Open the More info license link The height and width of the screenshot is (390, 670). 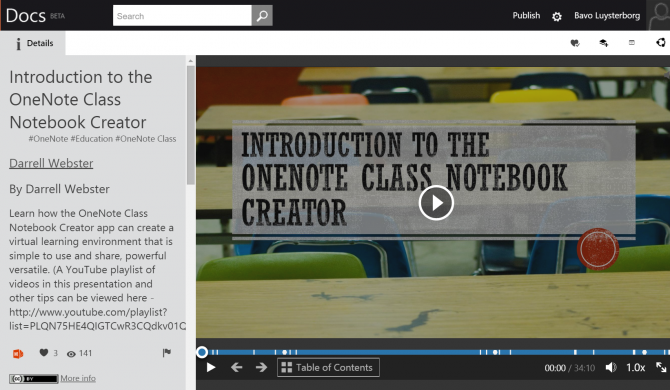coord(78,378)
